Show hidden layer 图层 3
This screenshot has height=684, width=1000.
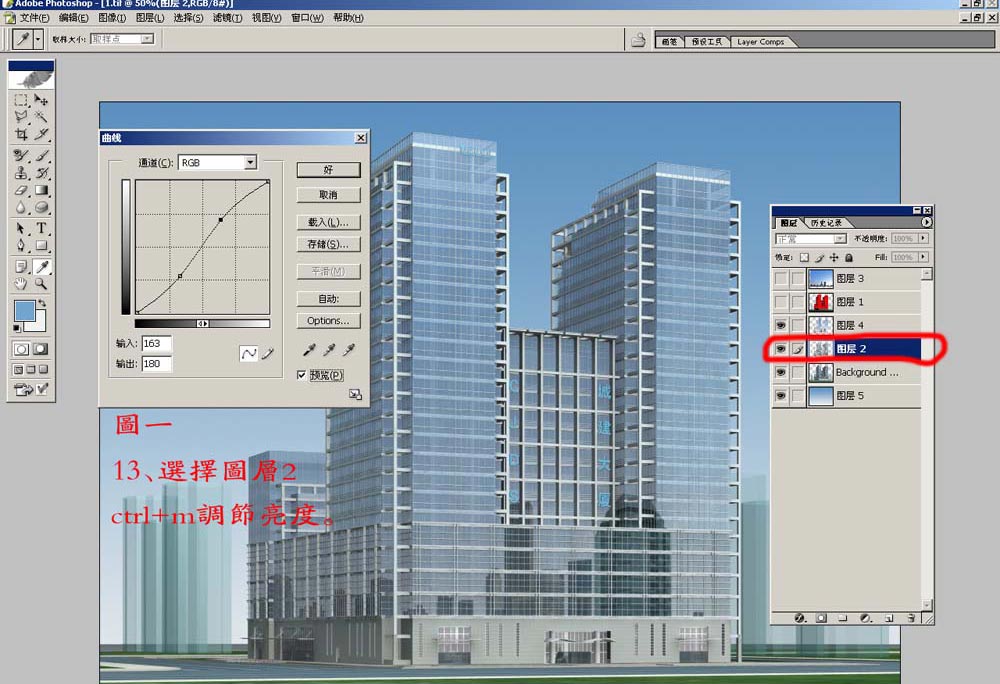pos(781,279)
